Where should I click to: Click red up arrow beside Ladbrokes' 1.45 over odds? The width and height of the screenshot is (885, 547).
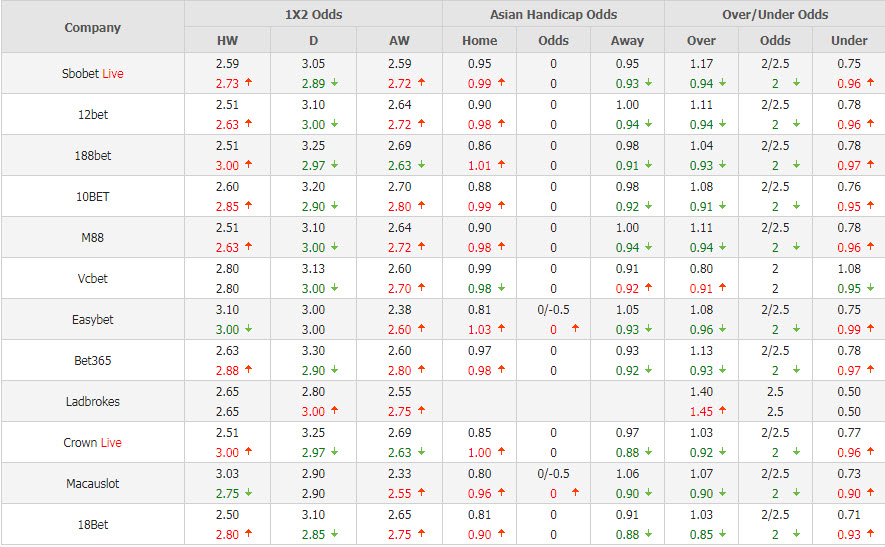(x=724, y=412)
